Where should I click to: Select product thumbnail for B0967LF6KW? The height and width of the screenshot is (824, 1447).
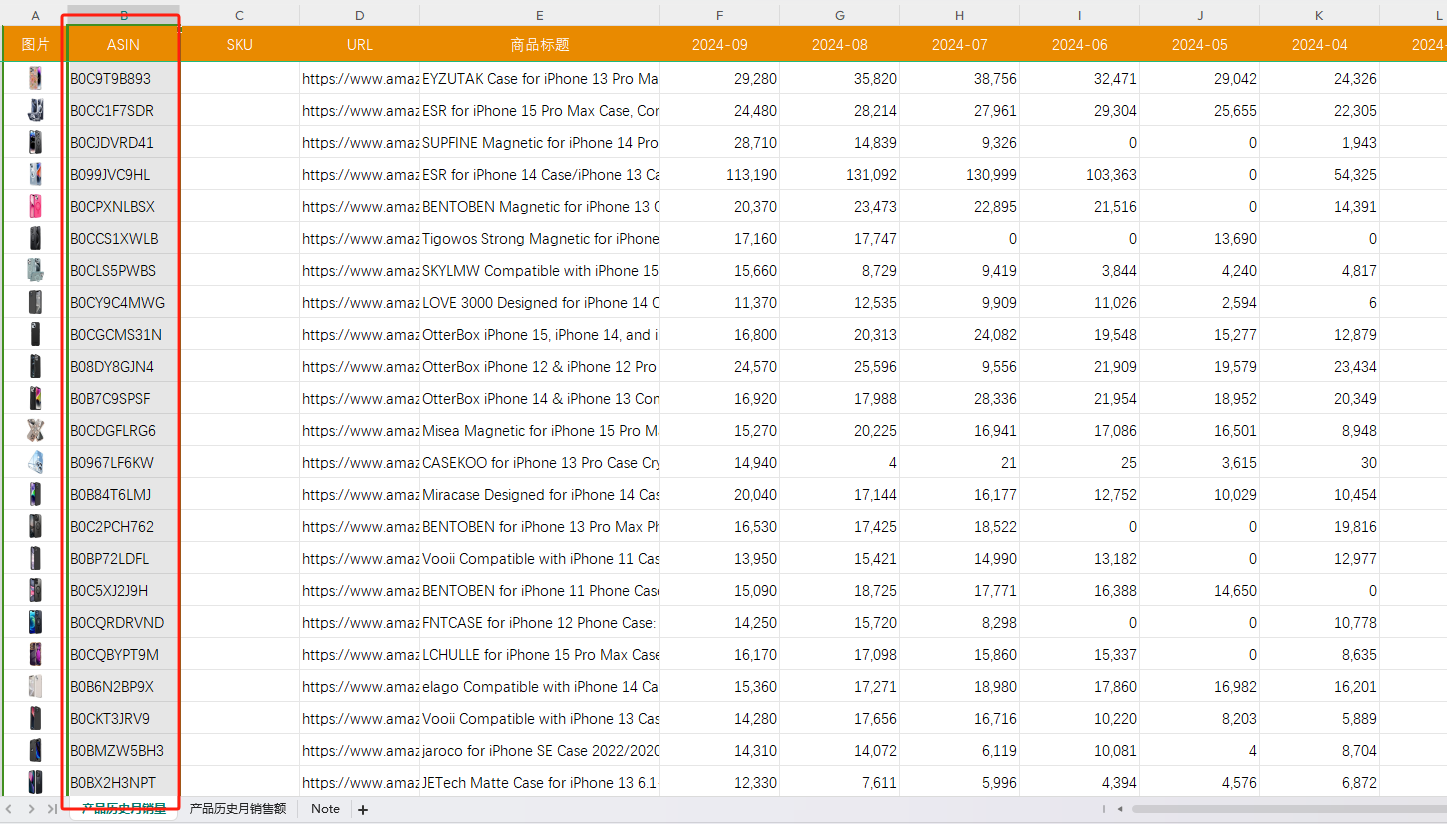pyautogui.click(x=36, y=462)
